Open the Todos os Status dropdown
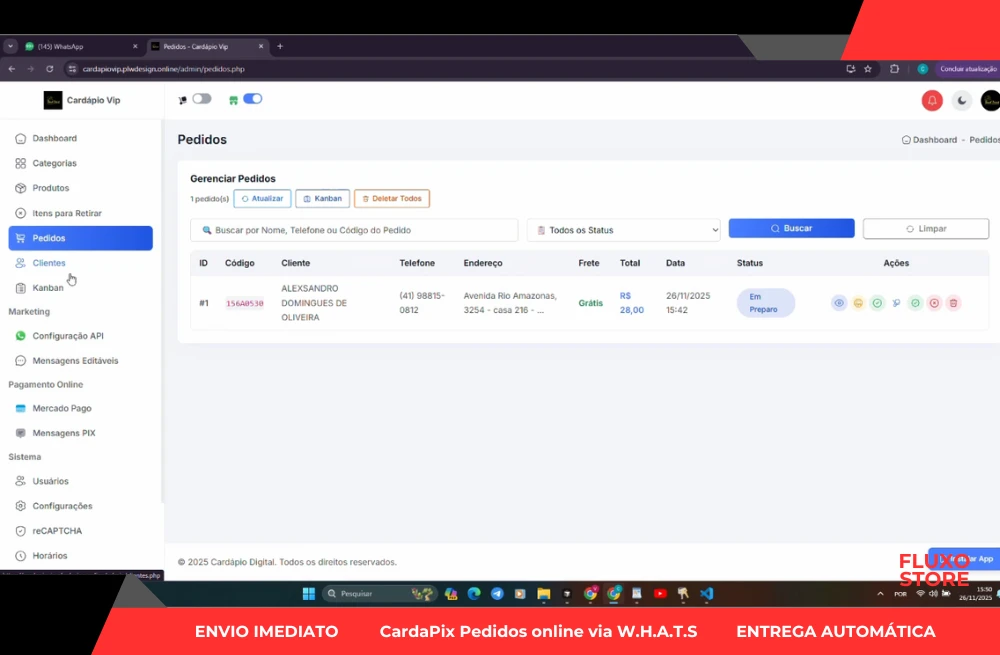Image resolution: width=1000 pixels, height=655 pixels. [x=623, y=230]
